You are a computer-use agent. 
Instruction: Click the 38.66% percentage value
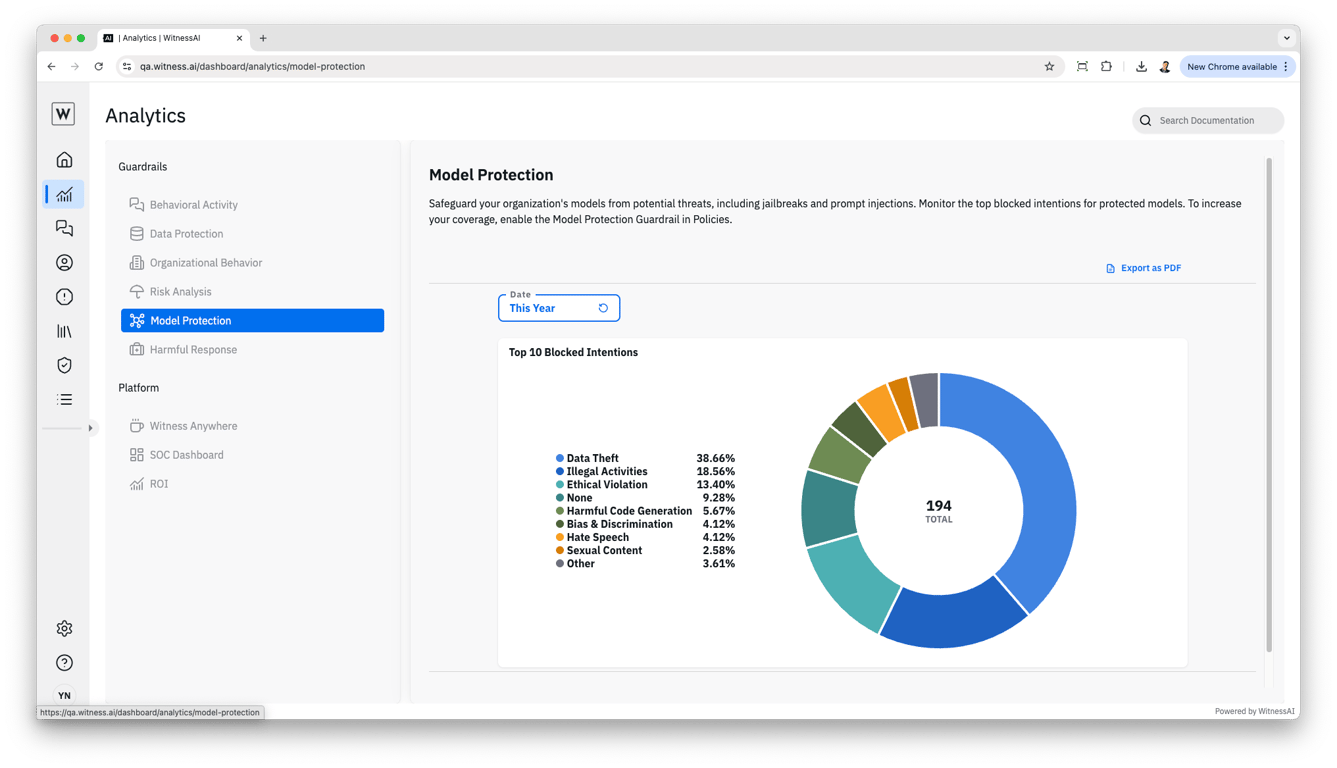pyautogui.click(x=716, y=458)
